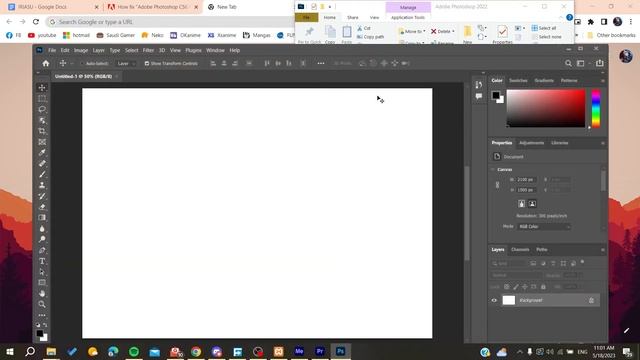Select the Brush tool

pos(42,174)
